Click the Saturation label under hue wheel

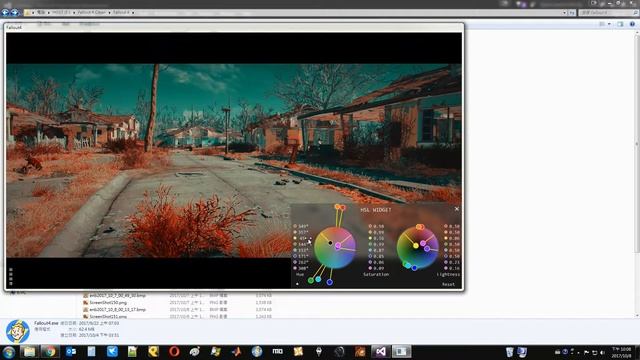(x=376, y=275)
